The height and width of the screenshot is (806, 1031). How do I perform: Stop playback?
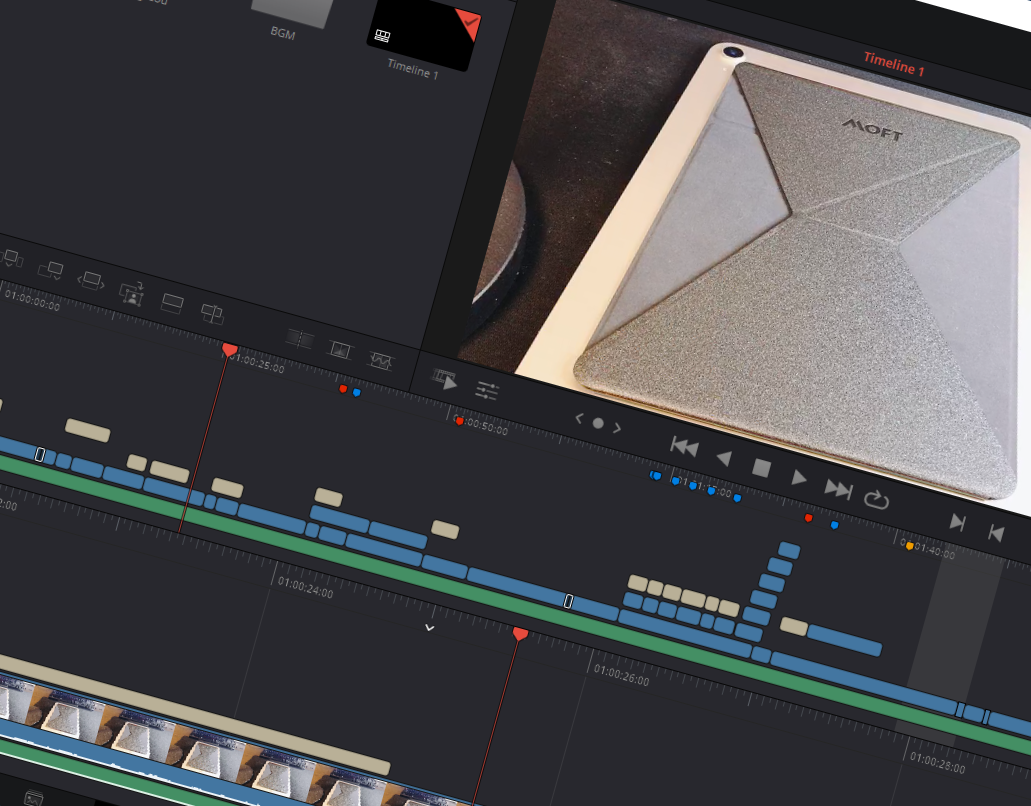(x=761, y=468)
